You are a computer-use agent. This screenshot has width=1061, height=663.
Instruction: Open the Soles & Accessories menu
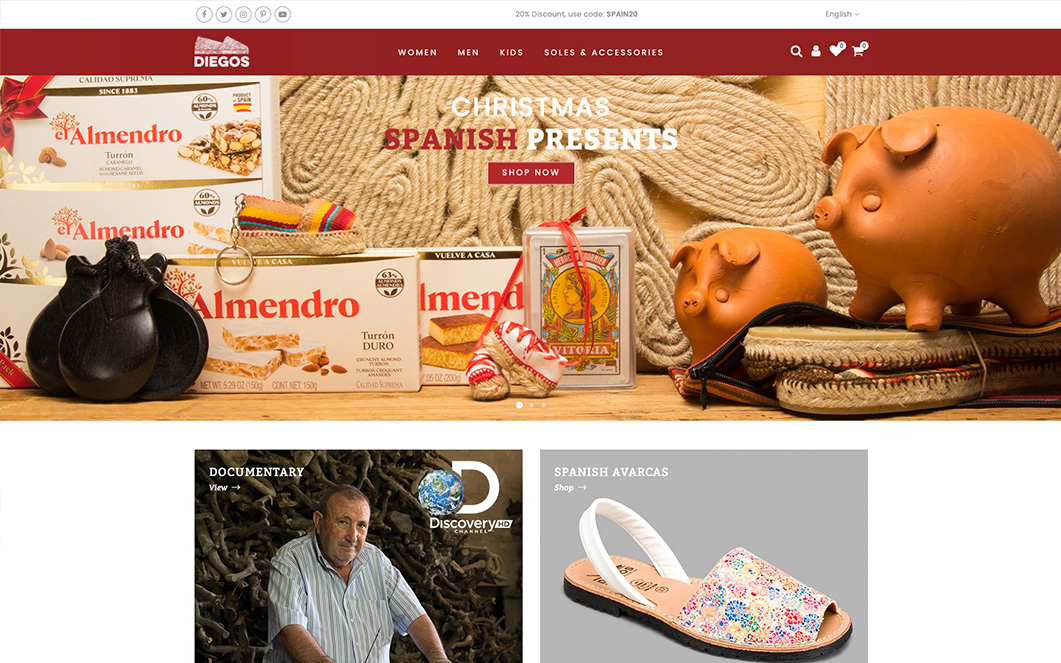pyautogui.click(x=604, y=52)
